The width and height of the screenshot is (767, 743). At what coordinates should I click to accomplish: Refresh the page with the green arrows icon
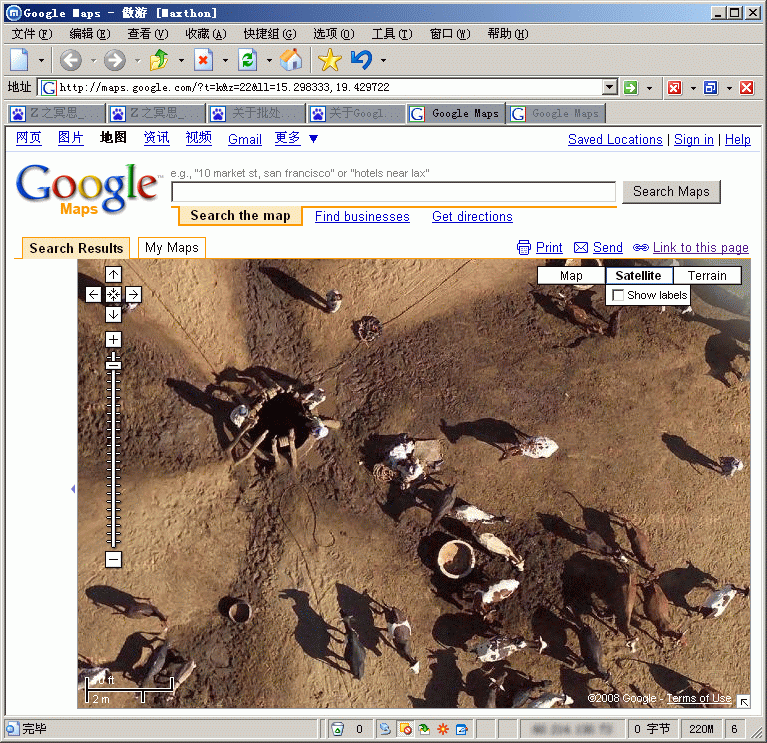point(248,60)
